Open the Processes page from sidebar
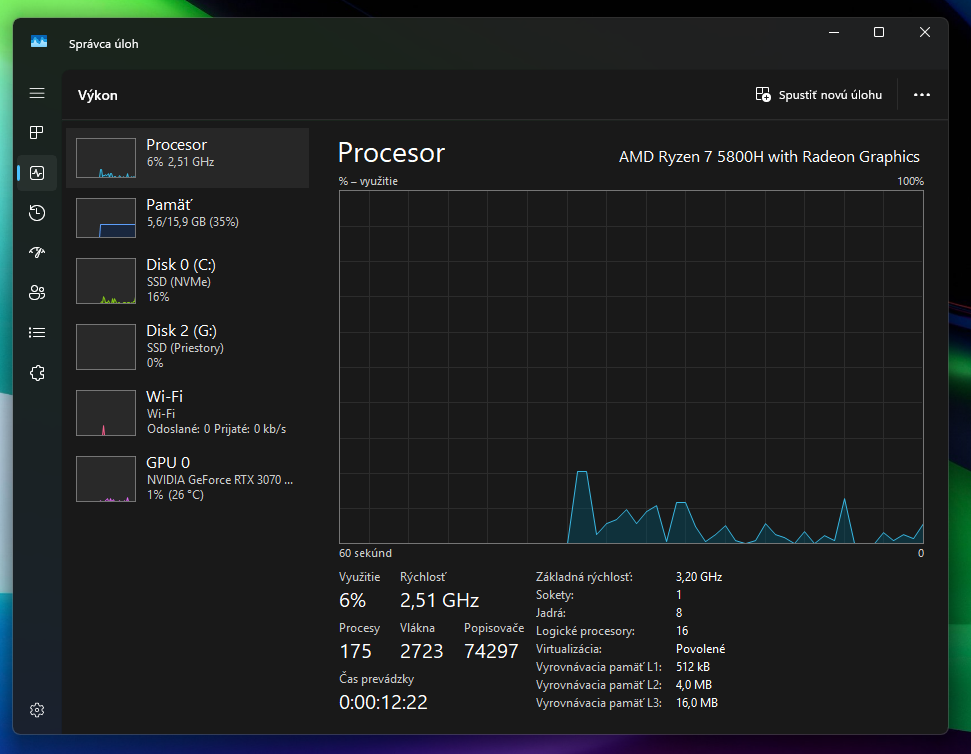This screenshot has height=754, width=971. (37, 133)
